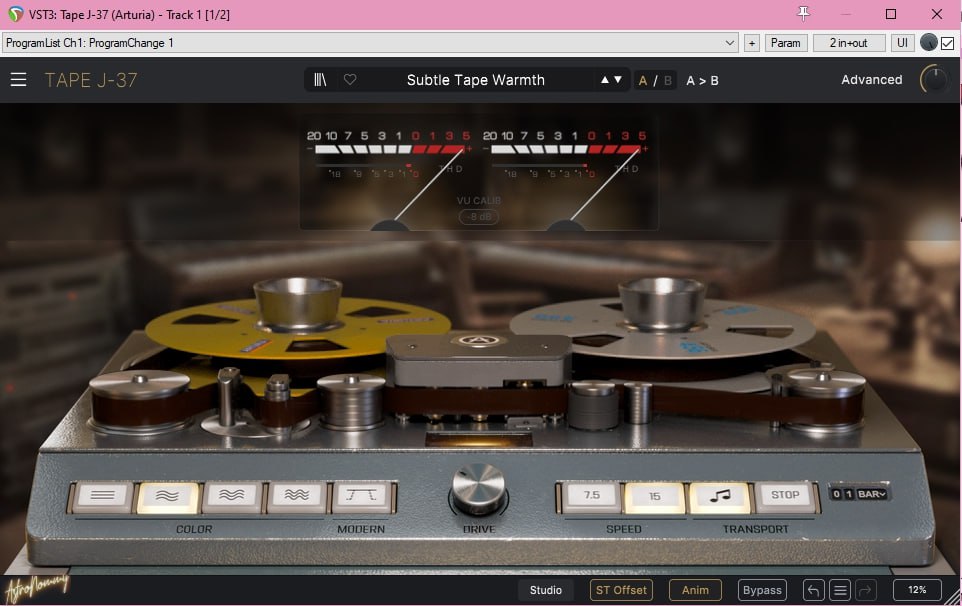
Task: Pin the plugin window on top
Action: (802, 13)
